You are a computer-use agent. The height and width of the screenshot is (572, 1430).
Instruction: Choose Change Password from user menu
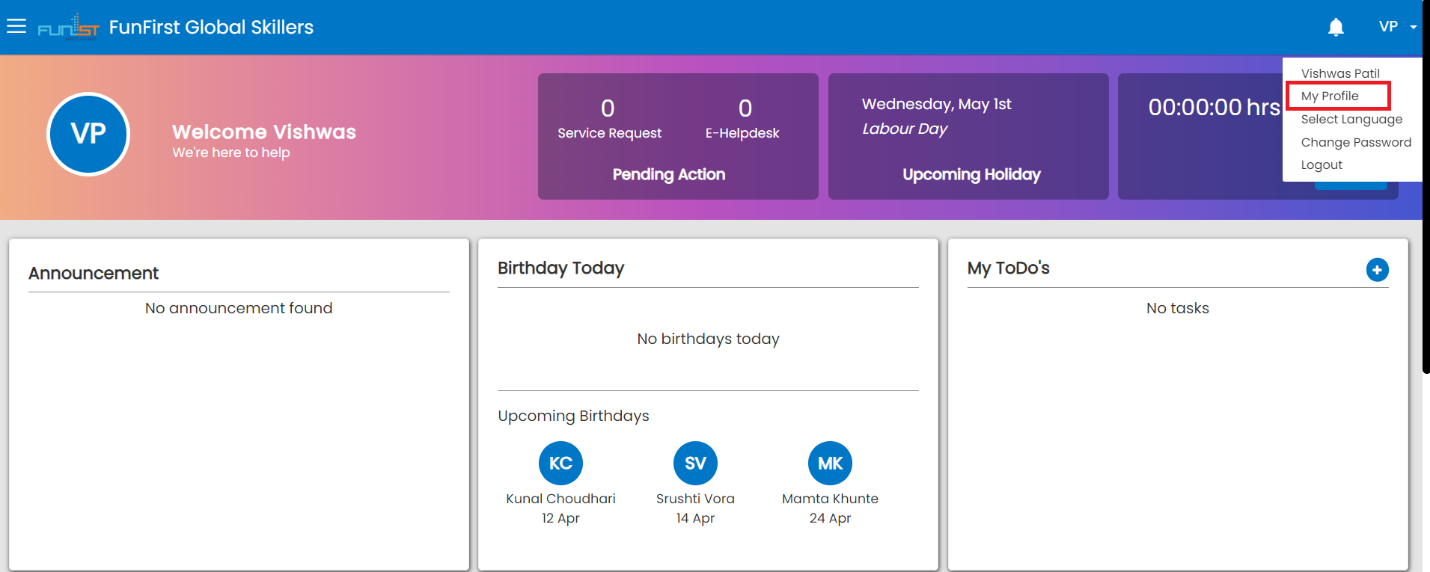coord(1355,142)
